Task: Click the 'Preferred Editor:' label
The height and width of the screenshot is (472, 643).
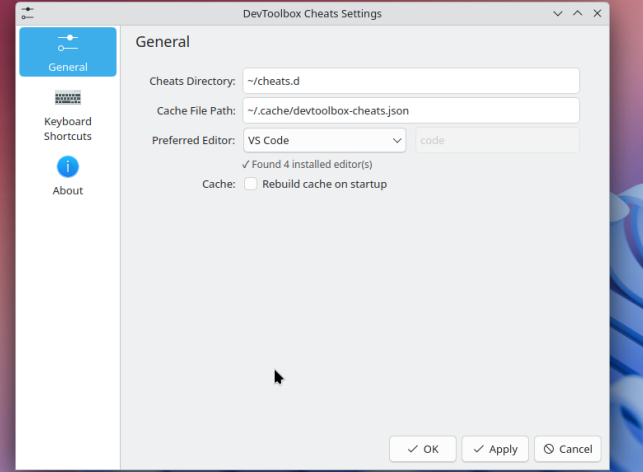Action: [x=194, y=140]
